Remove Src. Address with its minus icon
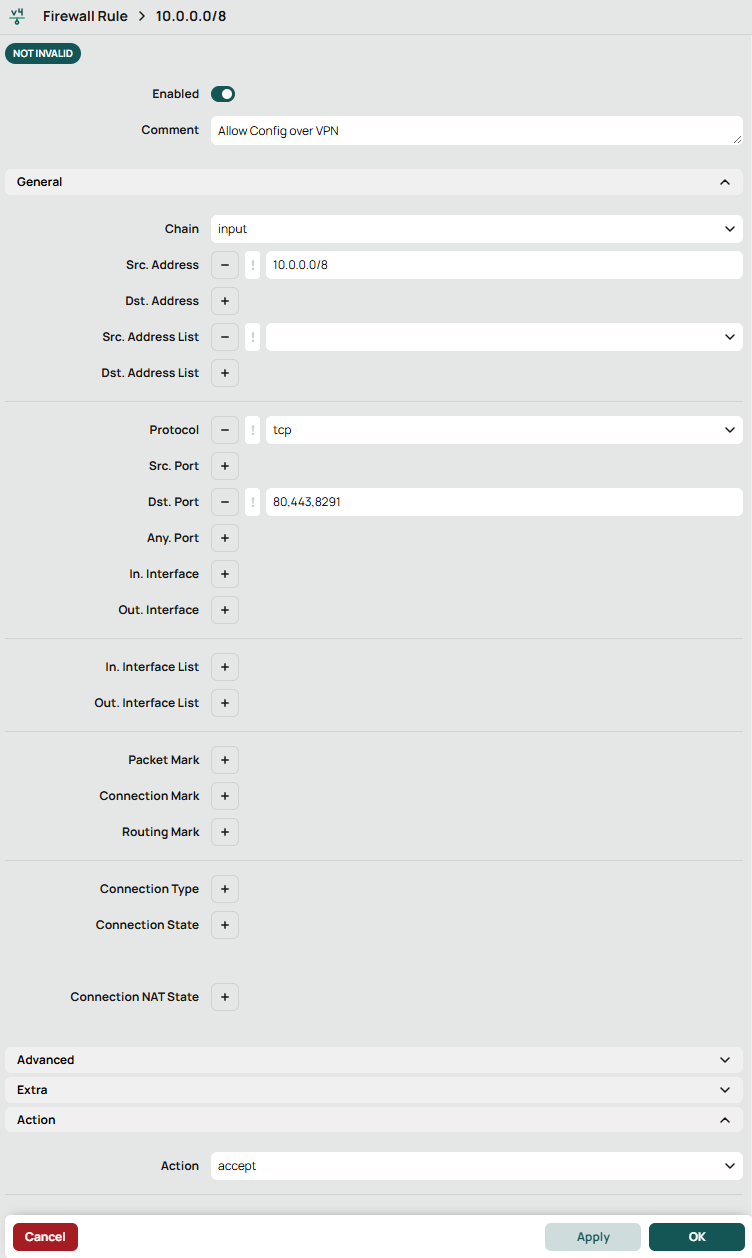This screenshot has height=1258, width=752. (224, 265)
